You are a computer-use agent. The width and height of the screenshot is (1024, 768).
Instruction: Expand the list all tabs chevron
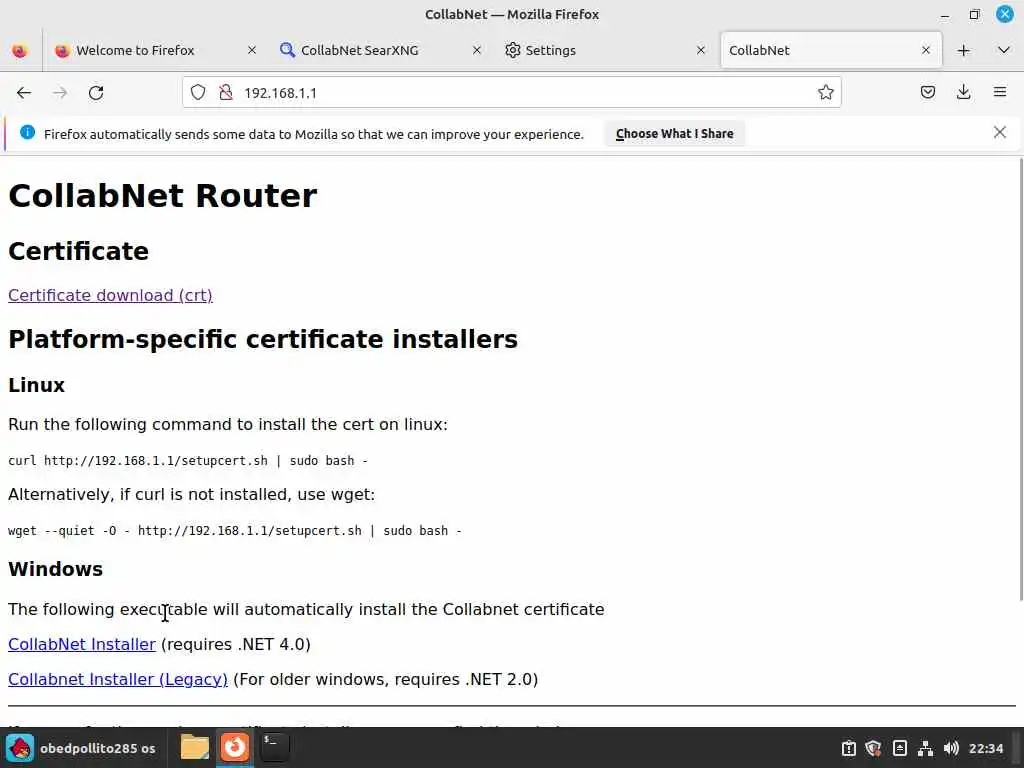tap(1004, 50)
